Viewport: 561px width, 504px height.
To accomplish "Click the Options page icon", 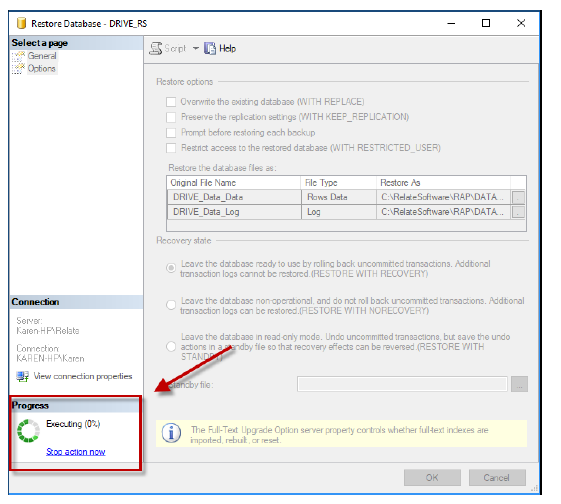I will 19,69.
